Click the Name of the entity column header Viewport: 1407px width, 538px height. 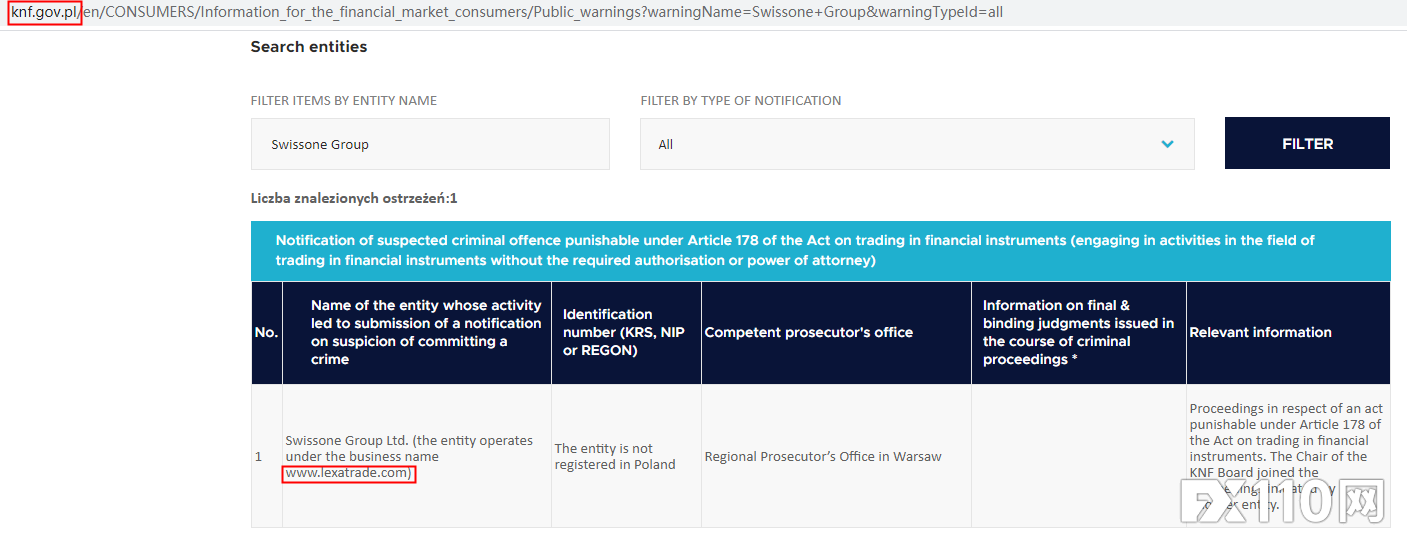coord(426,332)
